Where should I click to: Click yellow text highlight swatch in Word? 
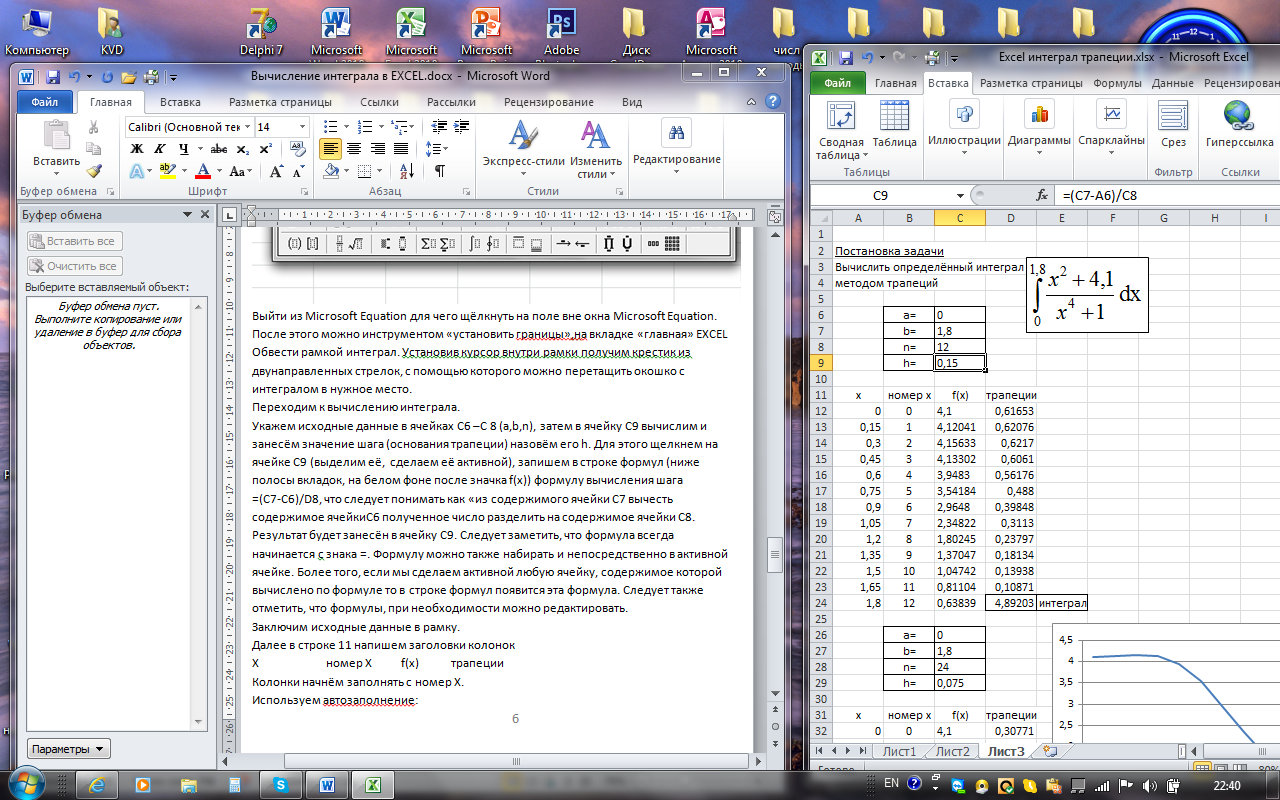tap(169, 171)
